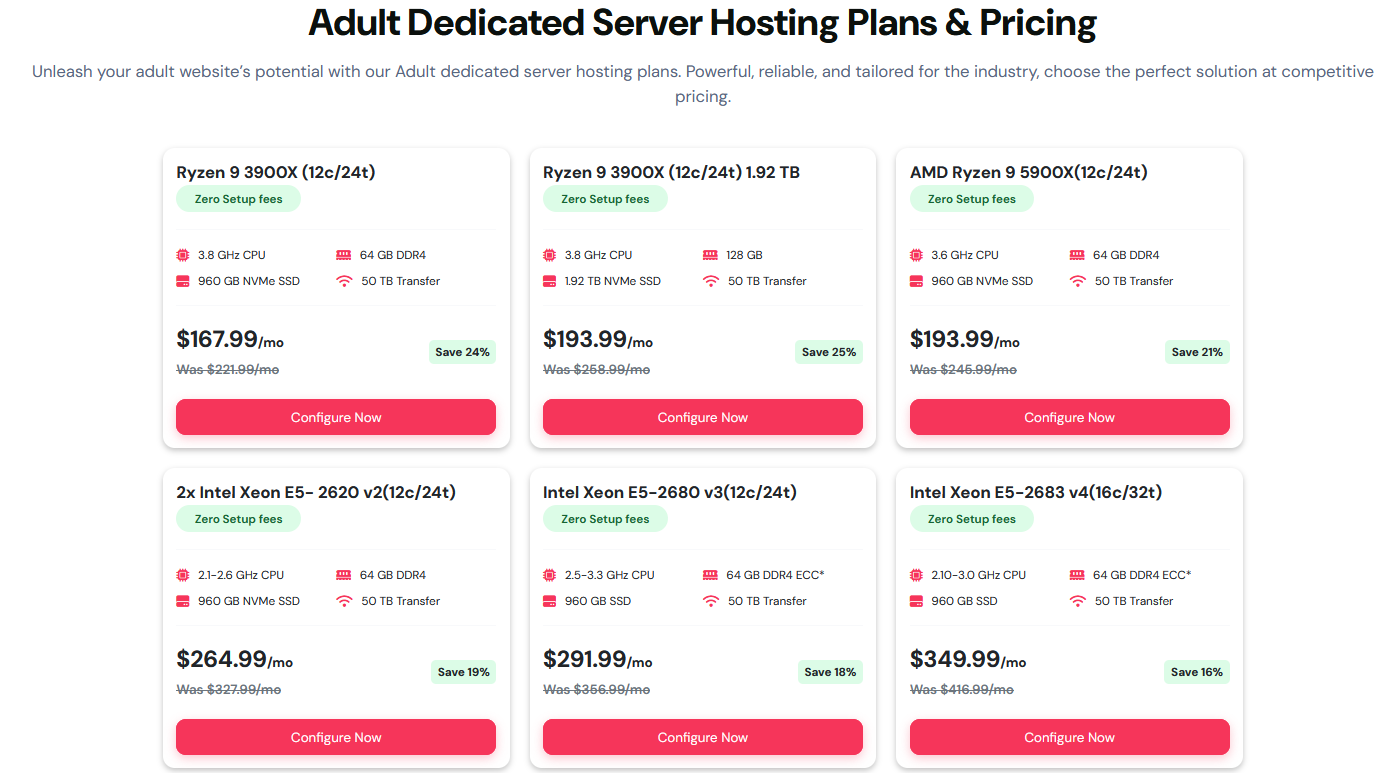Open Configure Now for the $349.99 plan
Screen dimensions: 1392x773
1070,737
